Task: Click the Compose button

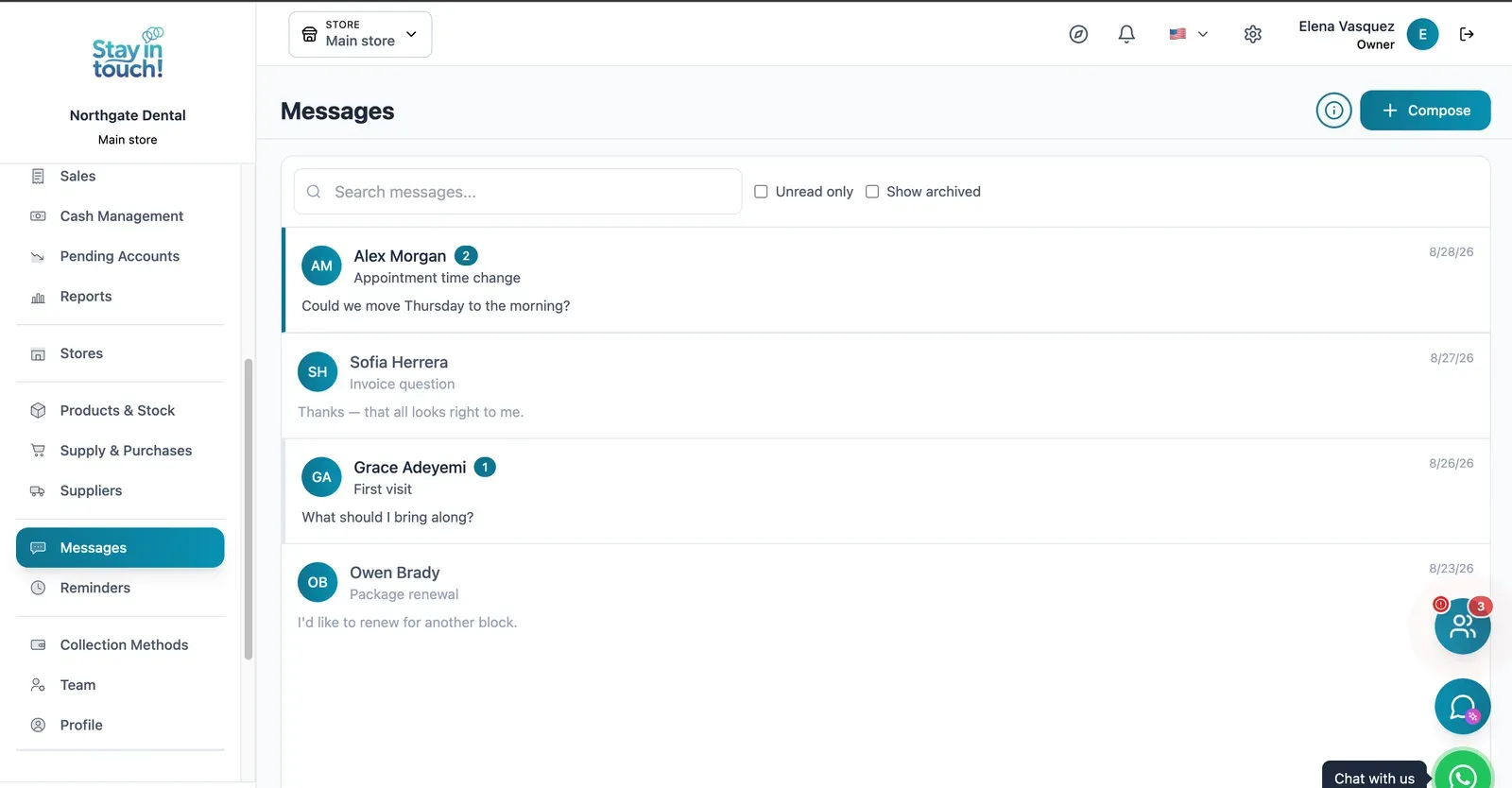Action: (1425, 111)
